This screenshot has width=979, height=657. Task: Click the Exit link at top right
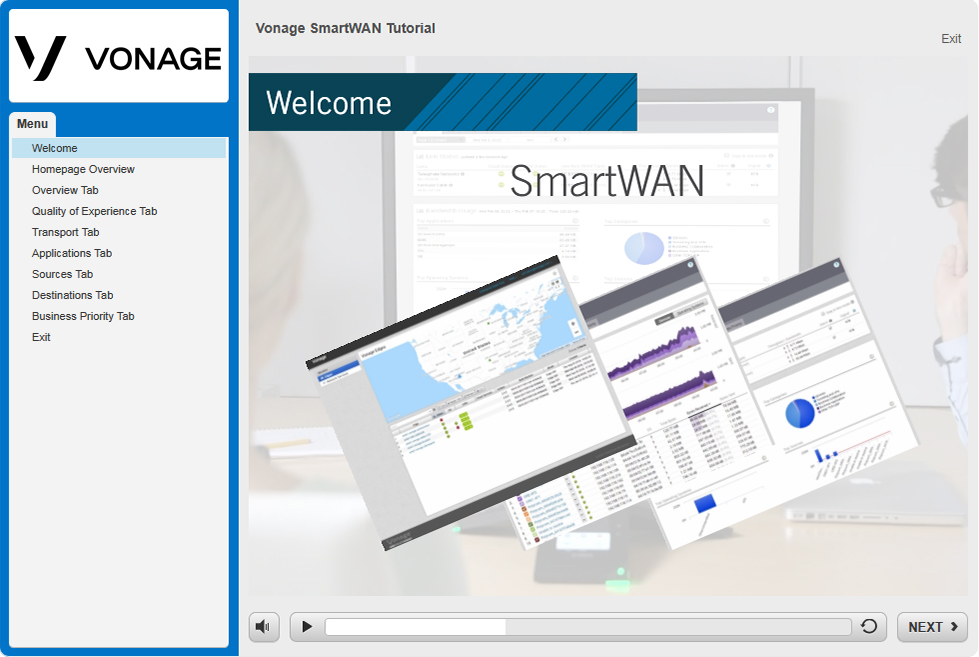click(951, 39)
